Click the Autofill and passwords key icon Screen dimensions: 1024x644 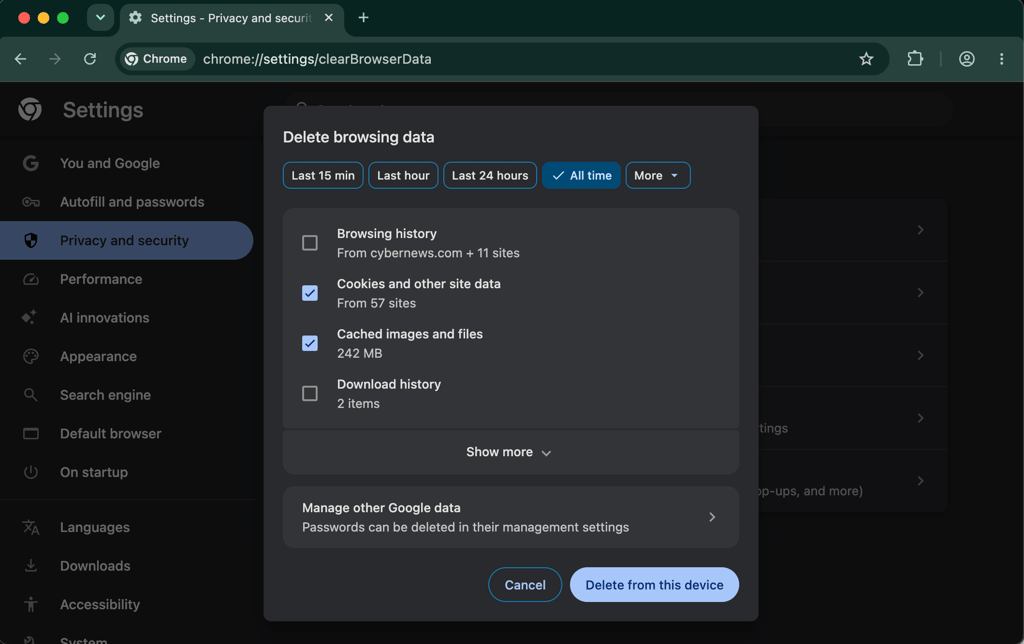click(31, 202)
